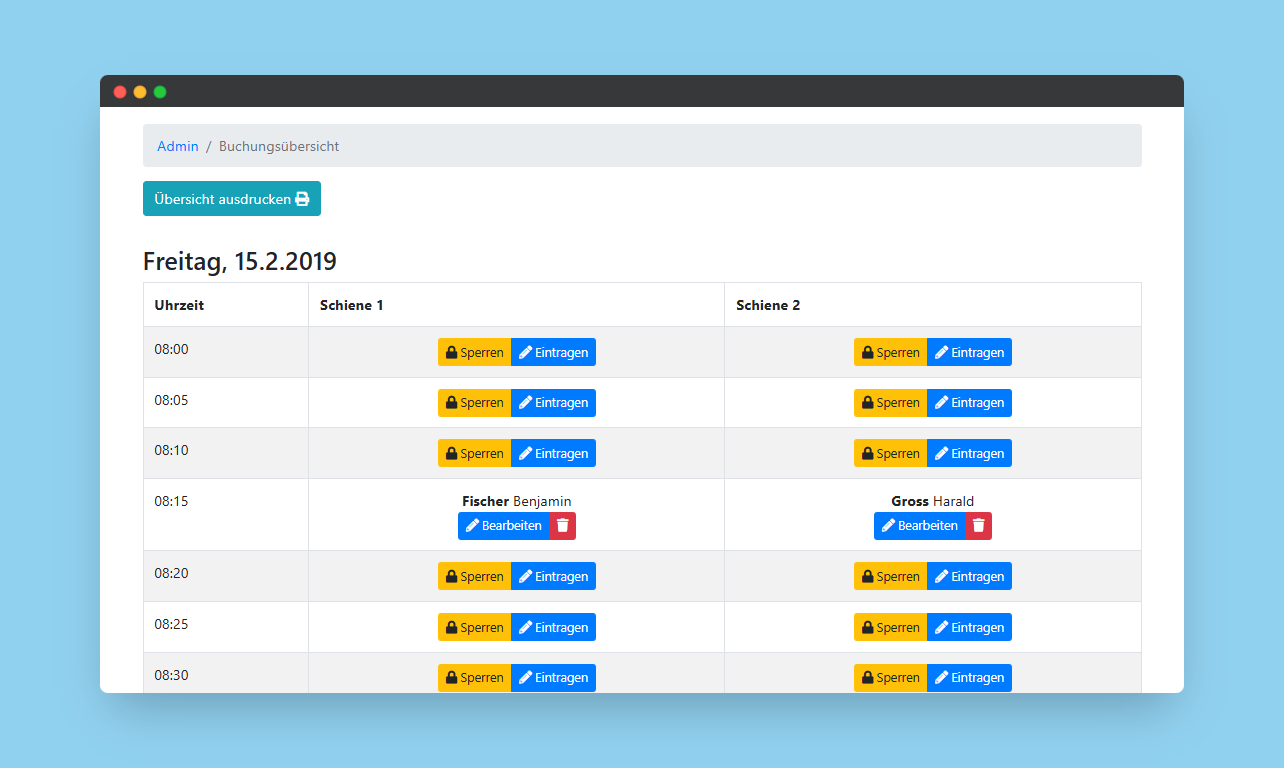Click pencil icon on Fischer Benjamin Bearbeiten
Screen dimensions: 1284x768
[472, 526]
